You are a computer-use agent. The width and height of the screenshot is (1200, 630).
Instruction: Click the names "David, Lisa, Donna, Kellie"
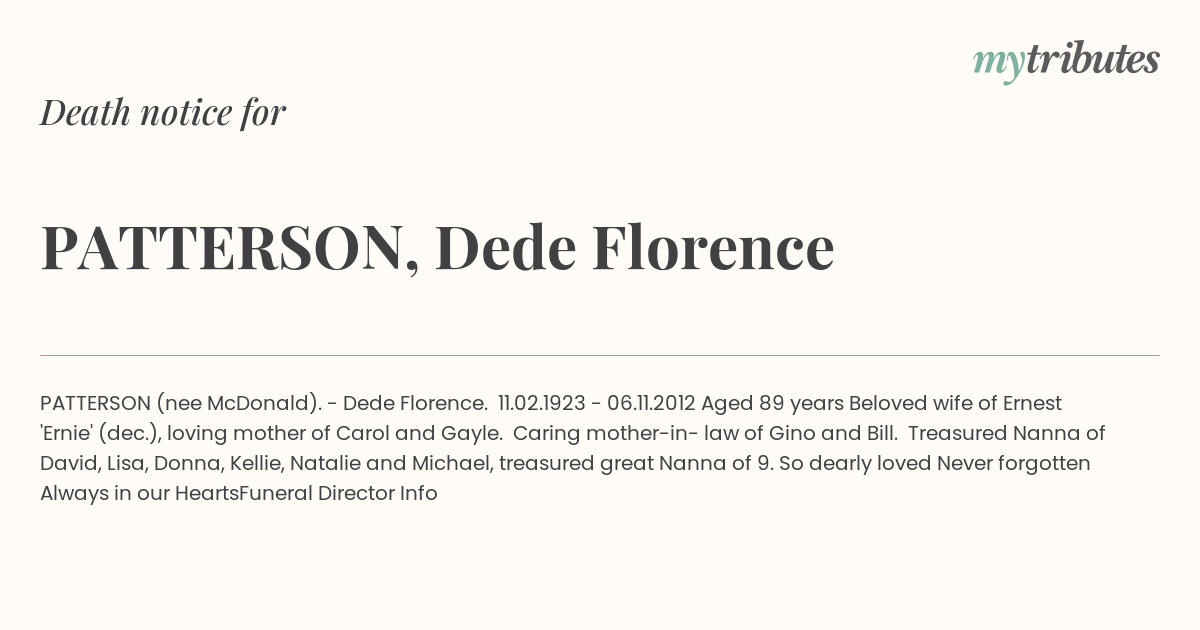pyautogui.click(x=159, y=463)
